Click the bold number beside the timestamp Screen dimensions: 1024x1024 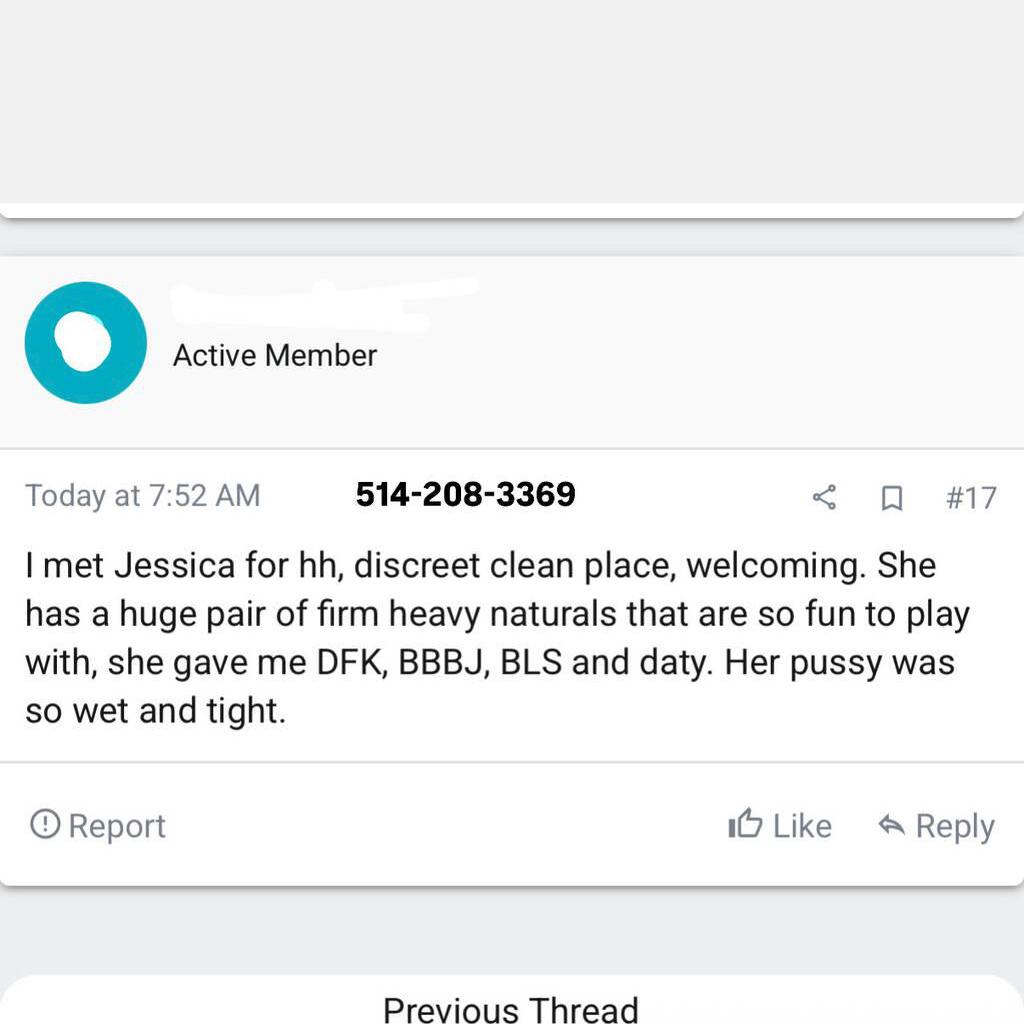coord(465,494)
